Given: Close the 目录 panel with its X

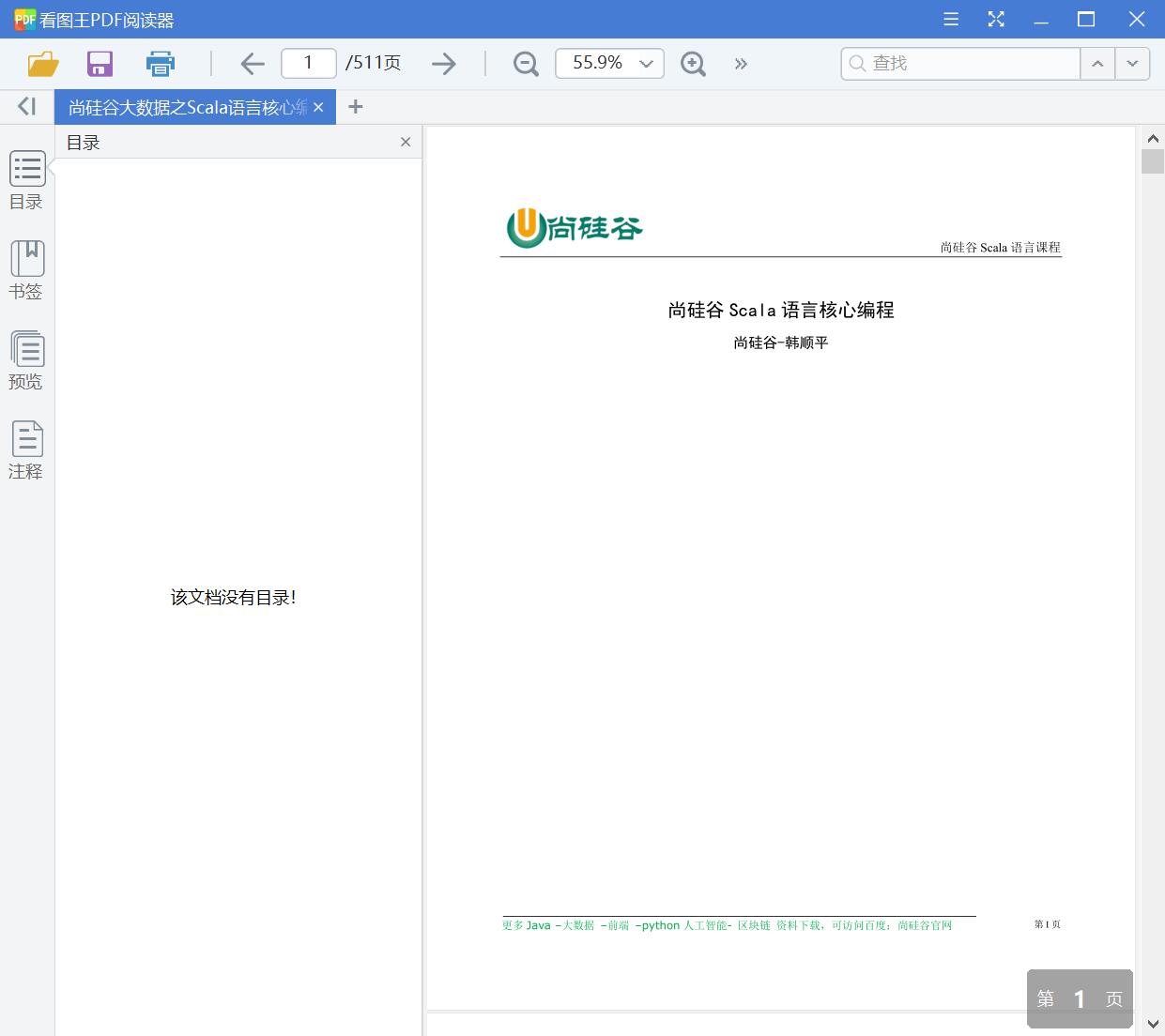Looking at the screenshot, I should click(x=406, y=142).
